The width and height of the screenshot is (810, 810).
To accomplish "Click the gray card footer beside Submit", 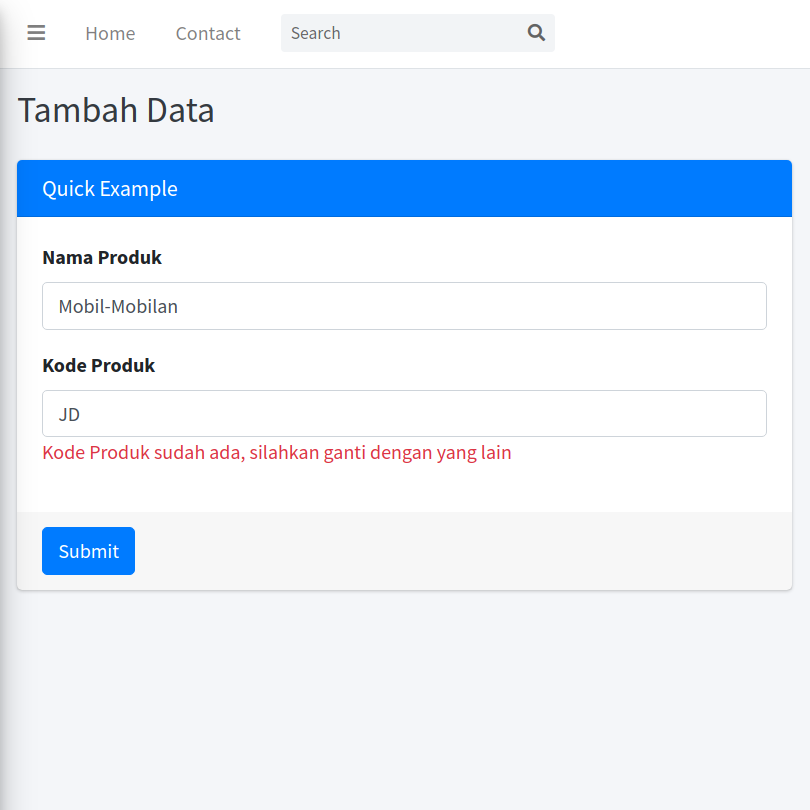I will tap(450, 551).
